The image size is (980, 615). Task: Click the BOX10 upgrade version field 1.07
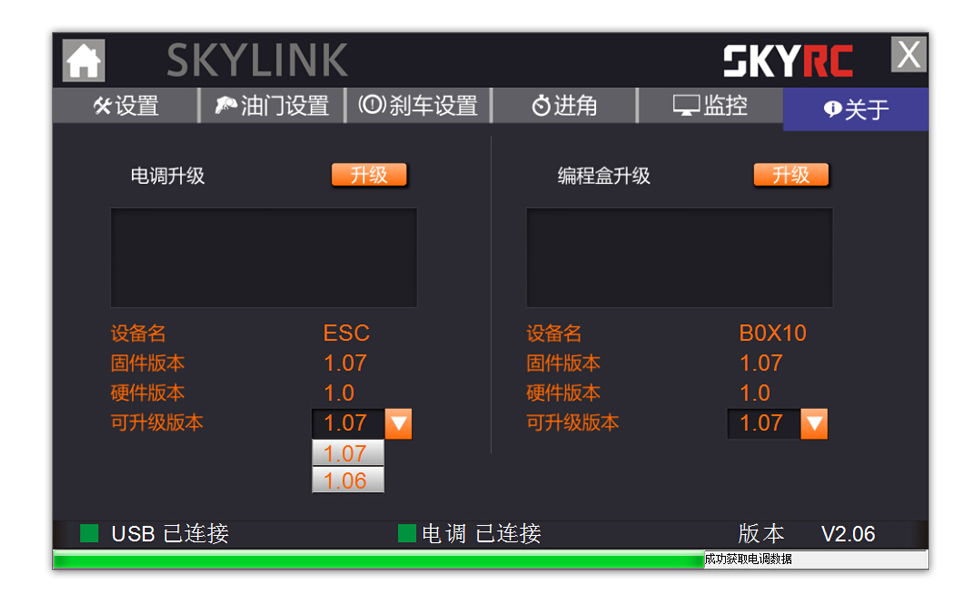click(x=764, y=424)
